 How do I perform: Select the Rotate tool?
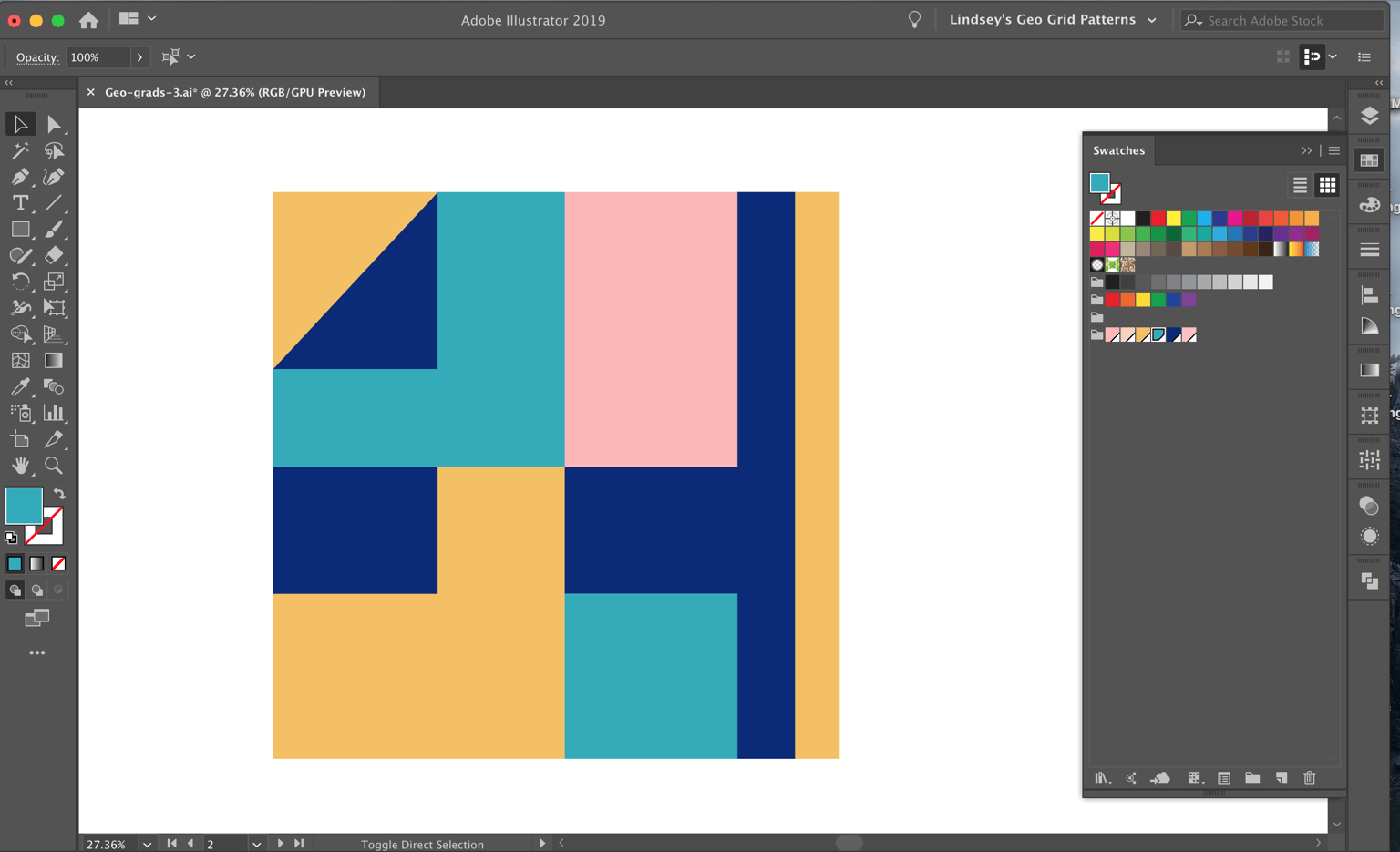point(20,282)
